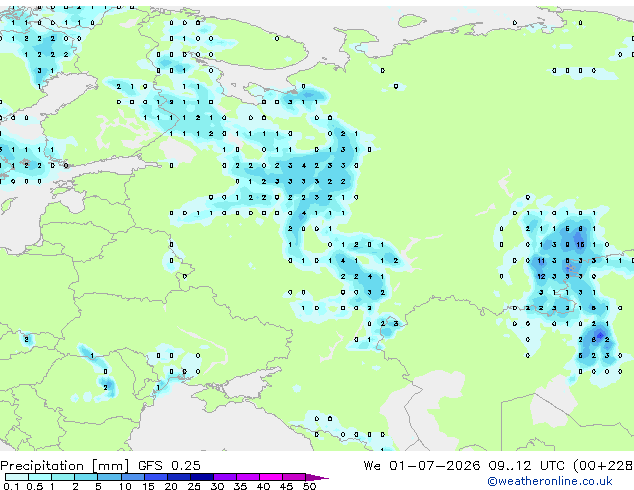Click the 35–40 mm legend color box
634x490 pixels.
[x=247, y=477]
